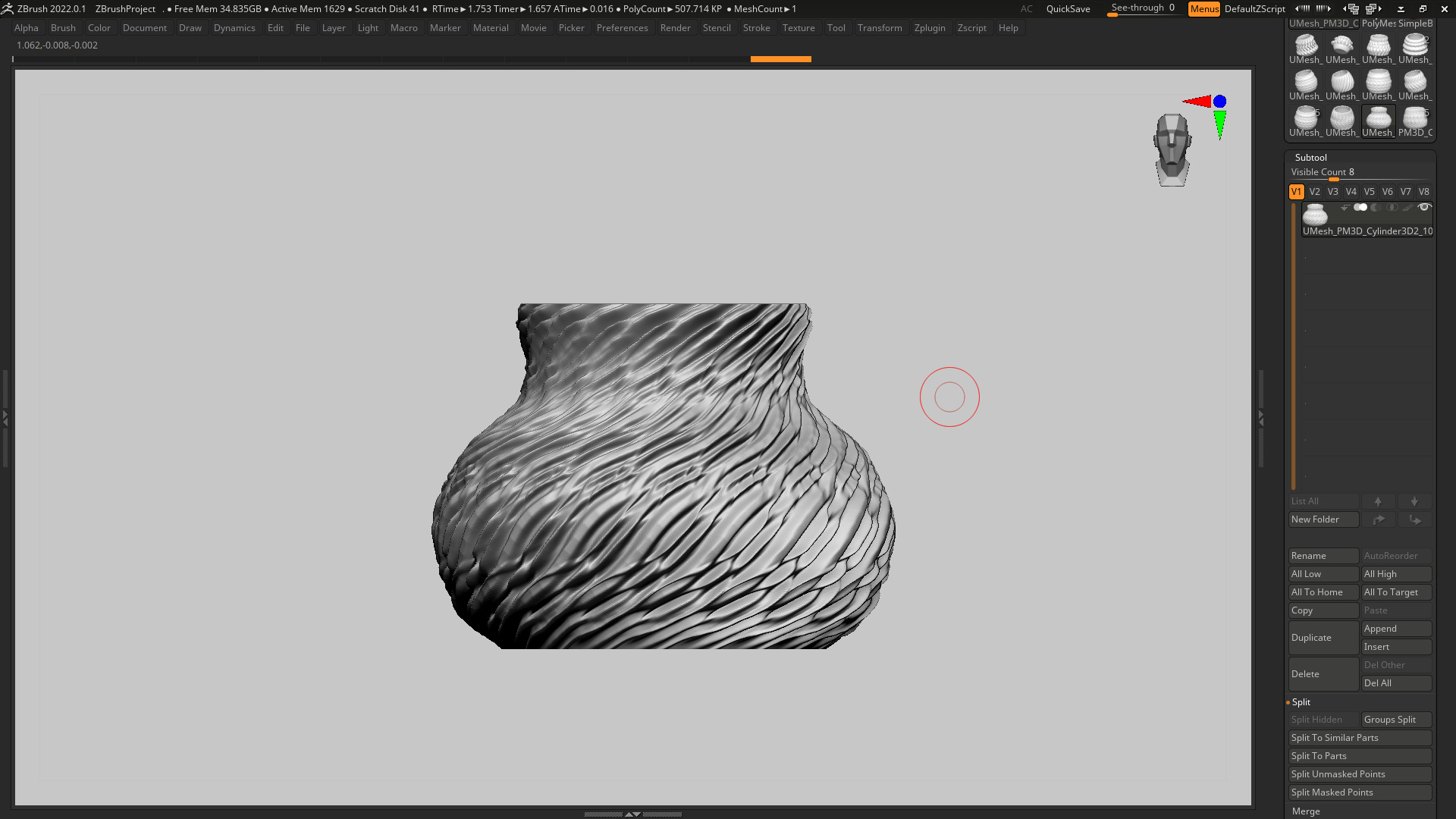Open the Brush menu
The height and width of the screenshot is (819, 1456).
pos(63,28)
